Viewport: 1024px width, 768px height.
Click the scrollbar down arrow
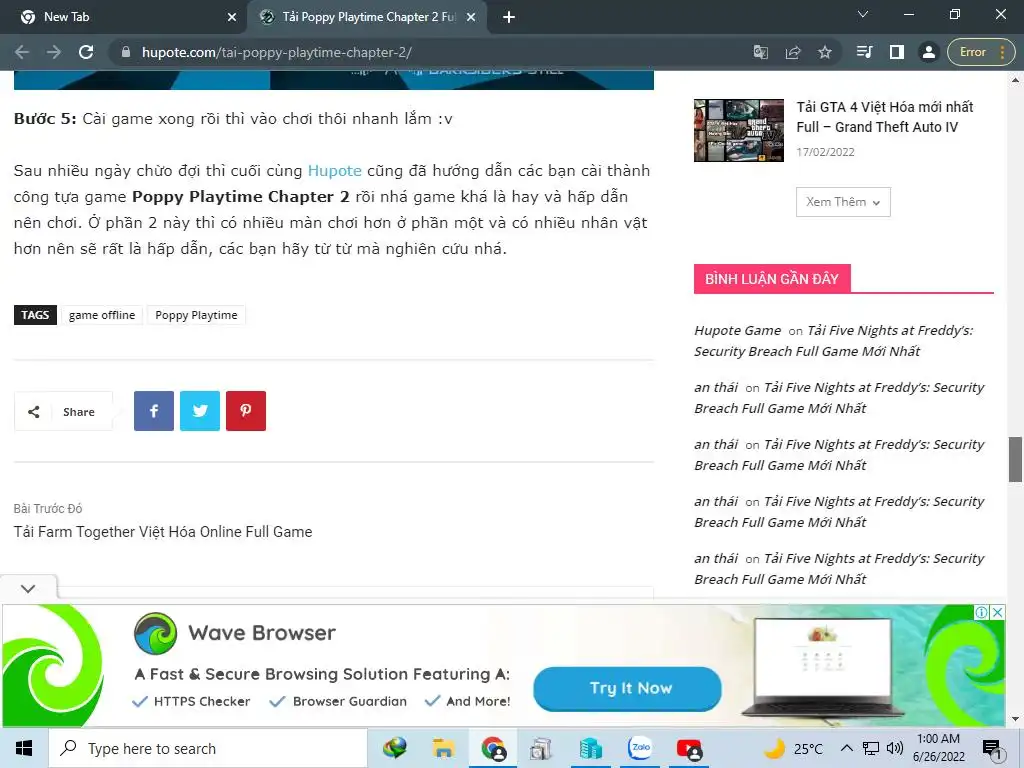click(1015, 720)
